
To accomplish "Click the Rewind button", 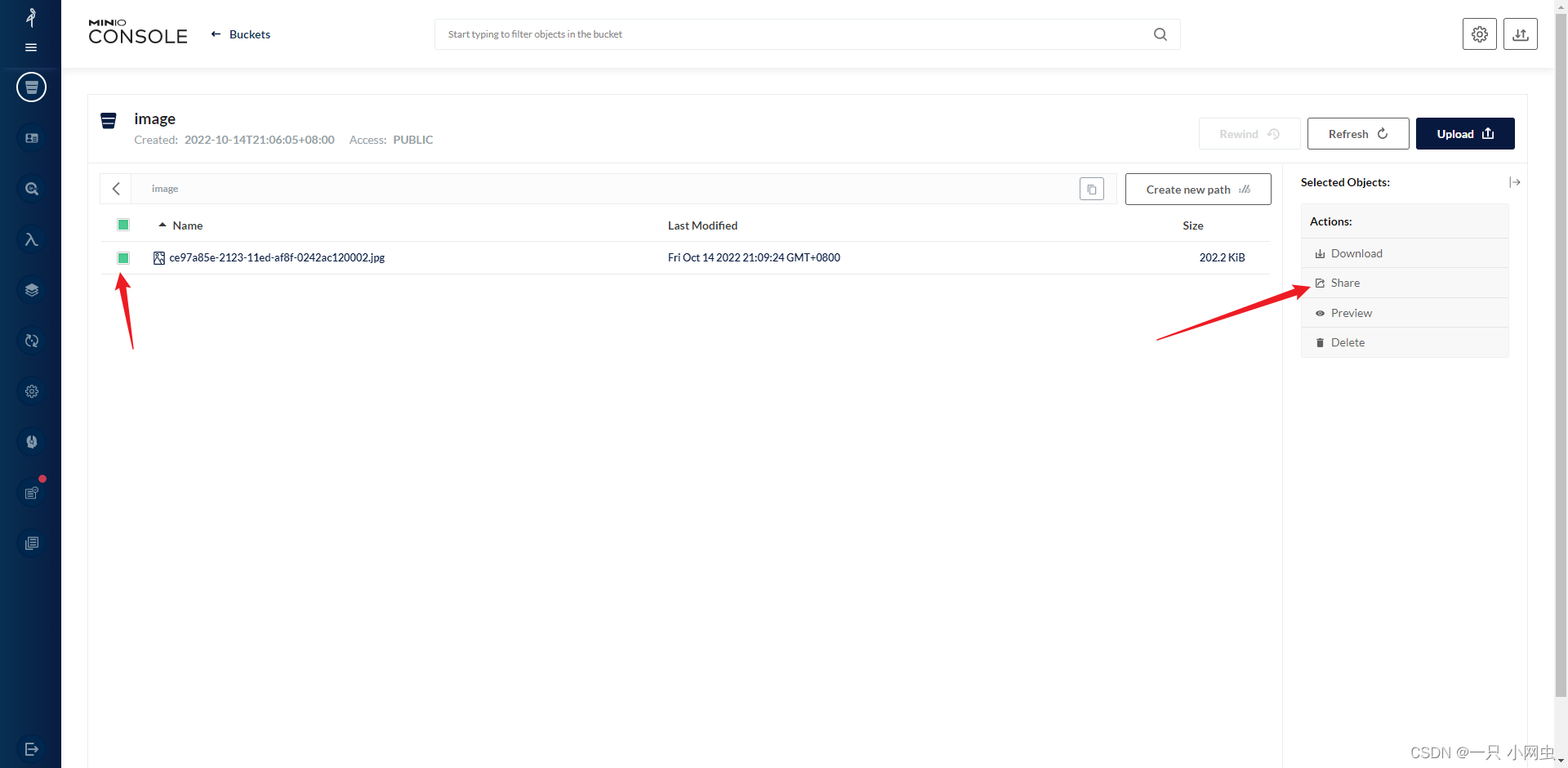I will point(1249,134).
